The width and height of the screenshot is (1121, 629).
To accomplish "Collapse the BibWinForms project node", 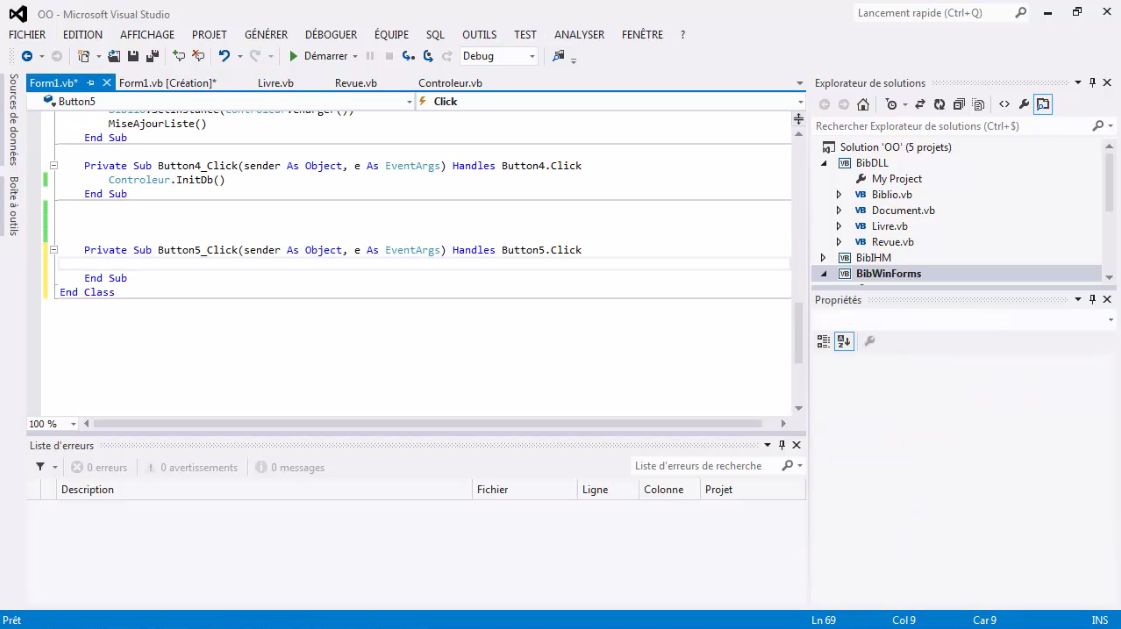I will click(824, 273).
